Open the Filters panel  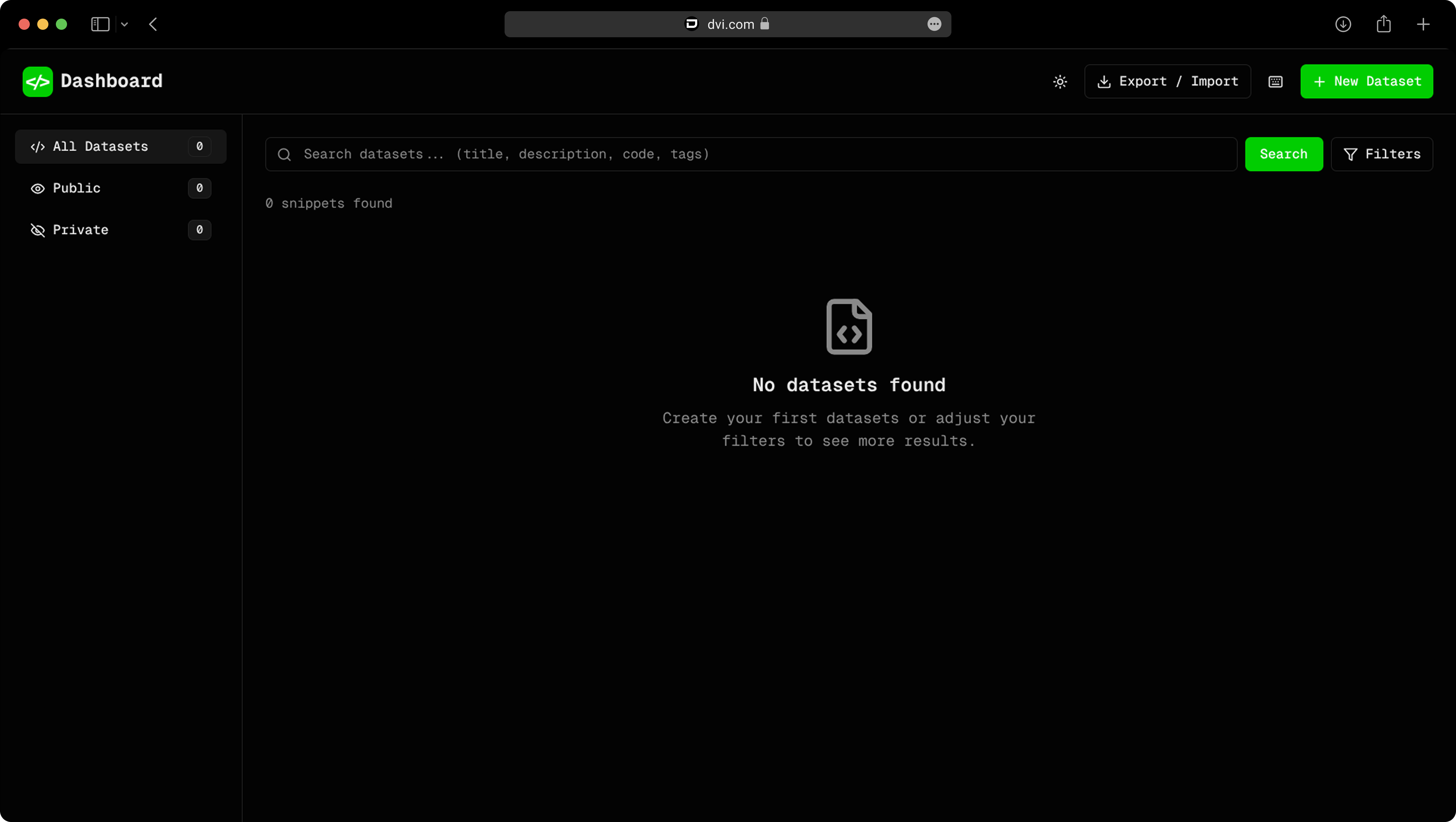pyautogui.click(x=1382, y=154)
